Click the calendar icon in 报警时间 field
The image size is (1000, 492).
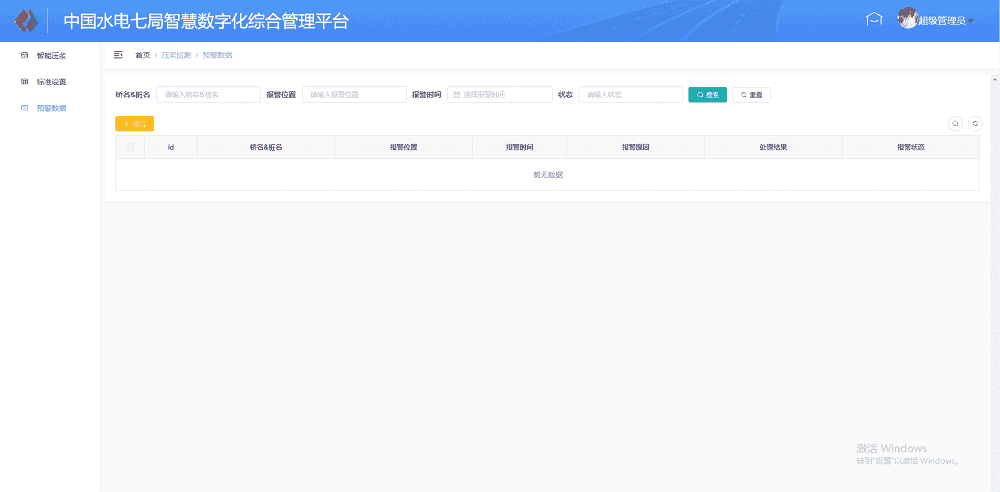coord(457,95)
